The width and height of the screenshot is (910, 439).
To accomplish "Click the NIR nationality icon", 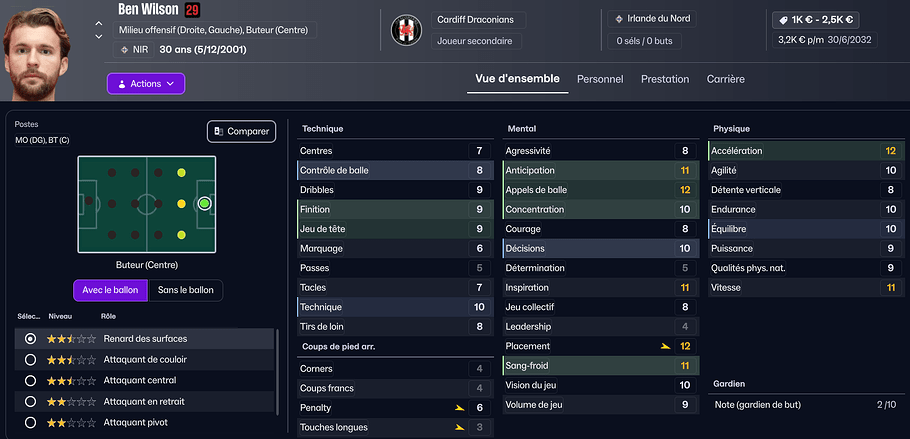I will click(x=125, y=49).
